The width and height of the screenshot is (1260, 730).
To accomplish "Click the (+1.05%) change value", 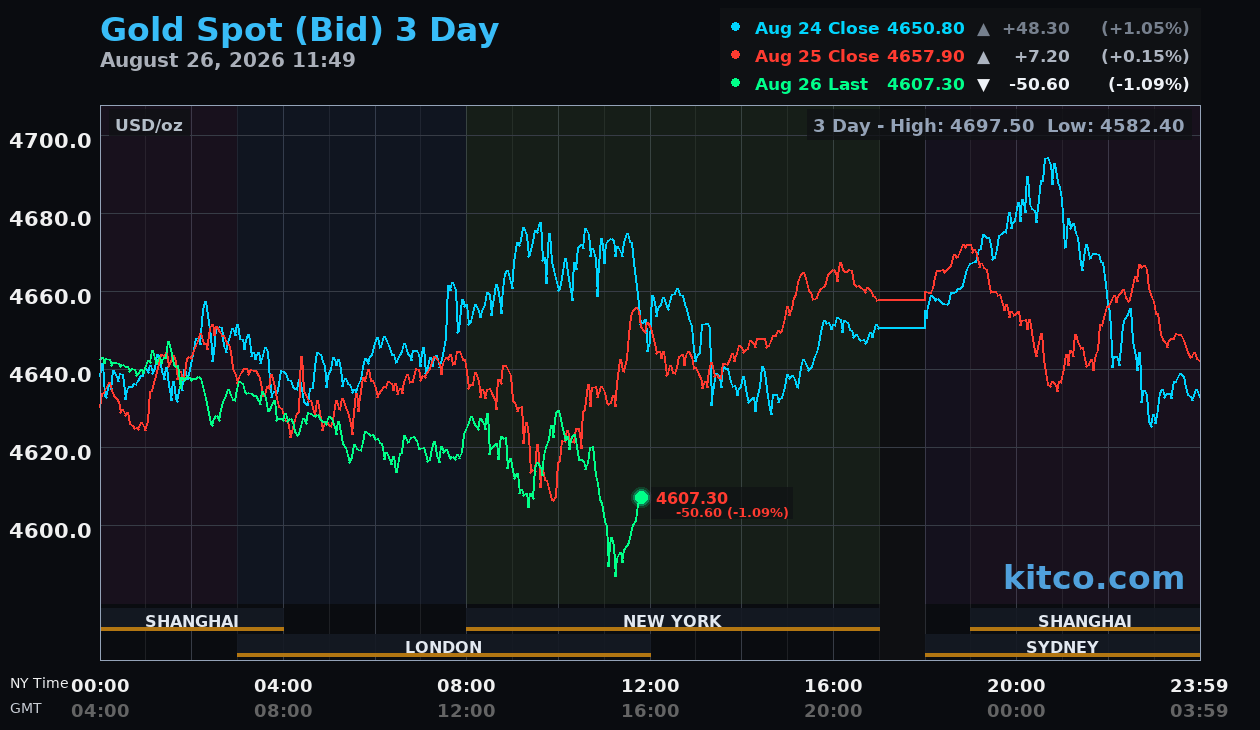I will click(1145, 29).
